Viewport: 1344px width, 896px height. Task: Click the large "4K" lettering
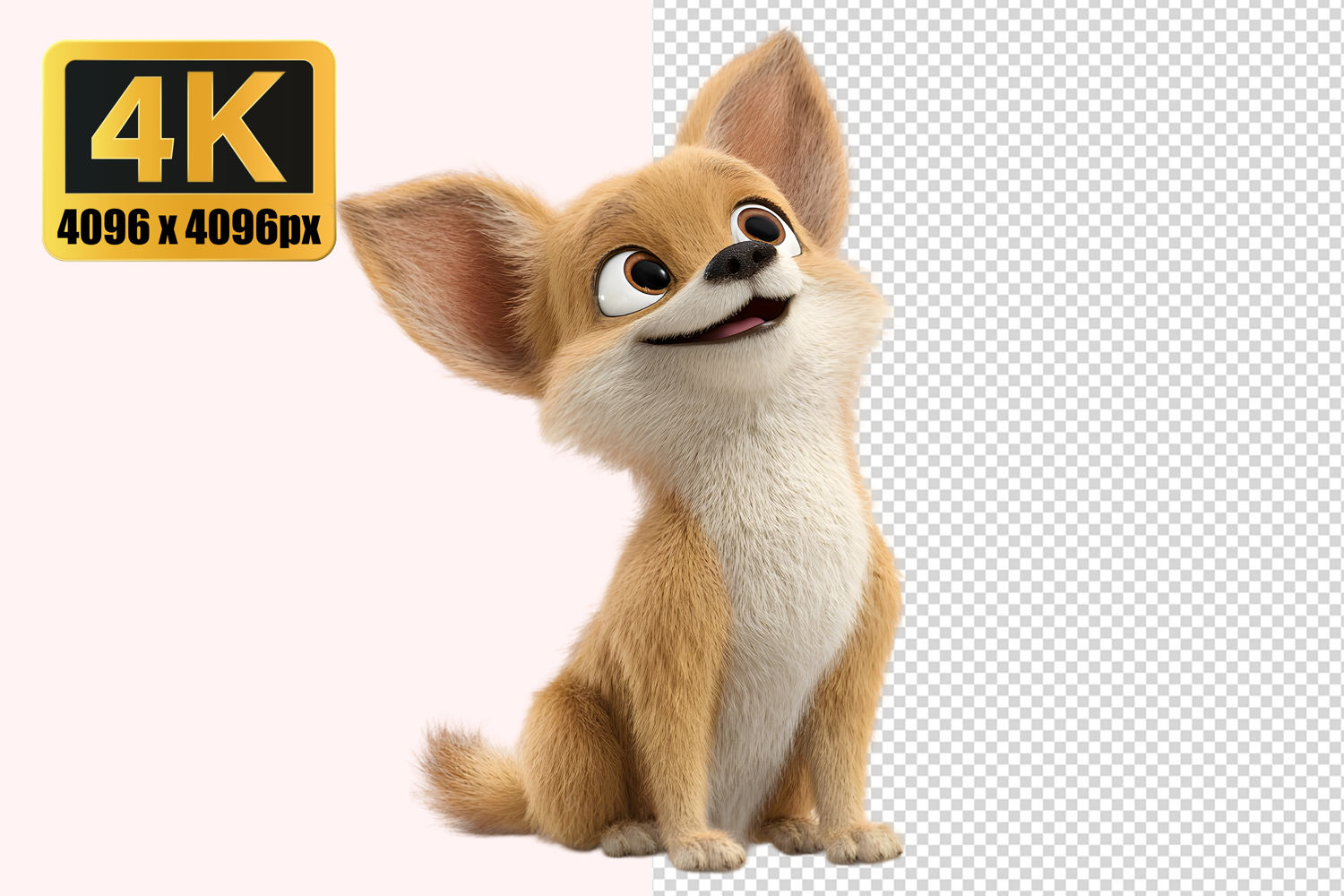coord(188,127)
